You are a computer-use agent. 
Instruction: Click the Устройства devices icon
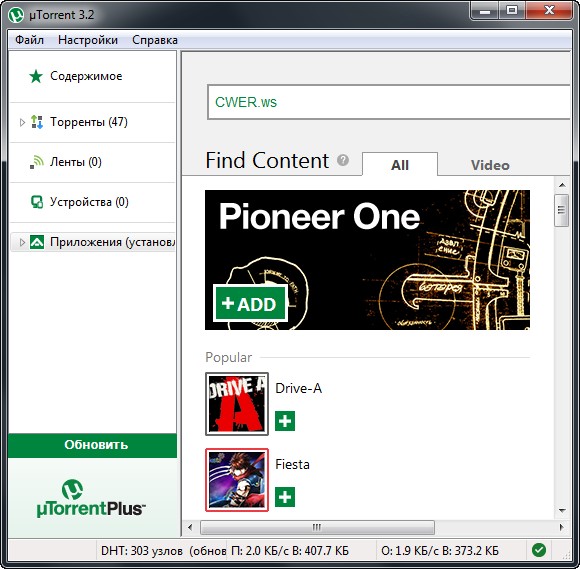coord(37,202)
